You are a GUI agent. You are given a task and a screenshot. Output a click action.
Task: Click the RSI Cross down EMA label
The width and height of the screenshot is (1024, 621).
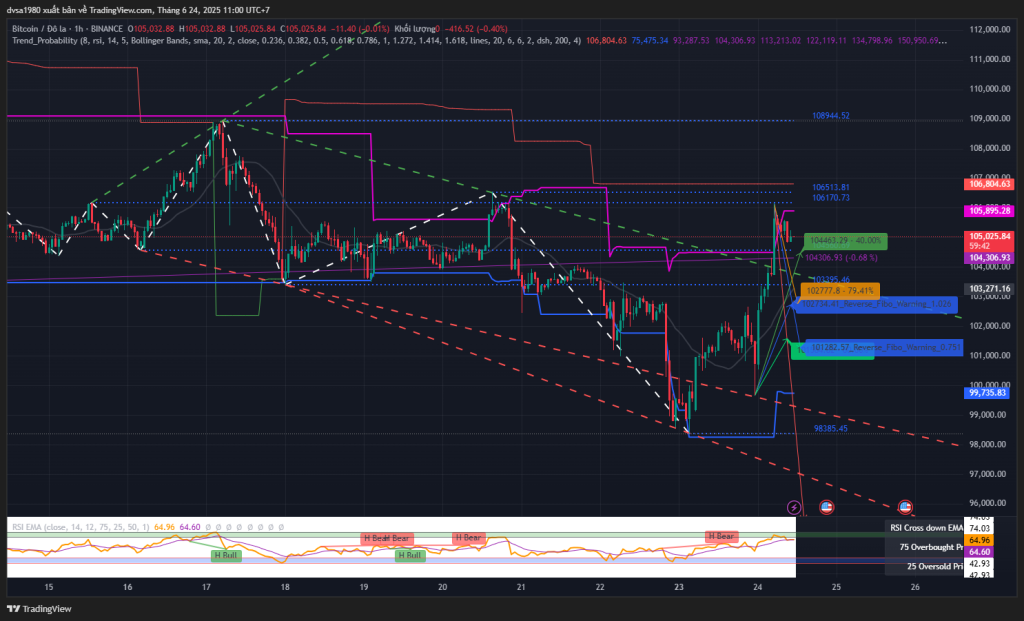(926, 528)
